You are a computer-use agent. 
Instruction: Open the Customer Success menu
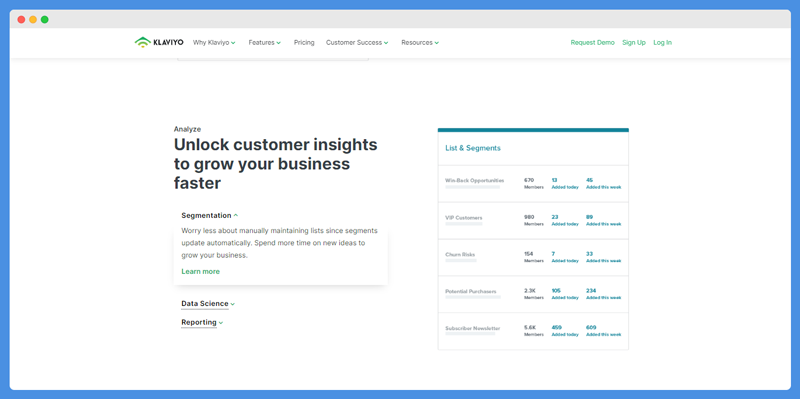pyautogui.click(x=357, y=43)
